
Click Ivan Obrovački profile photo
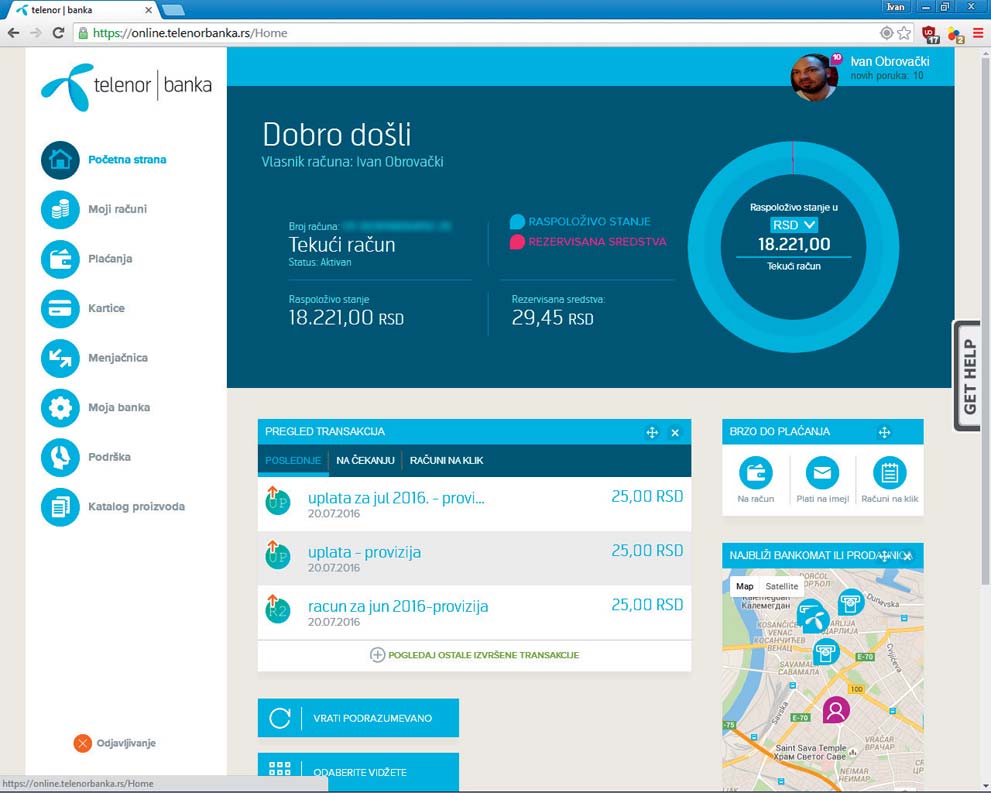coord(814,78)
